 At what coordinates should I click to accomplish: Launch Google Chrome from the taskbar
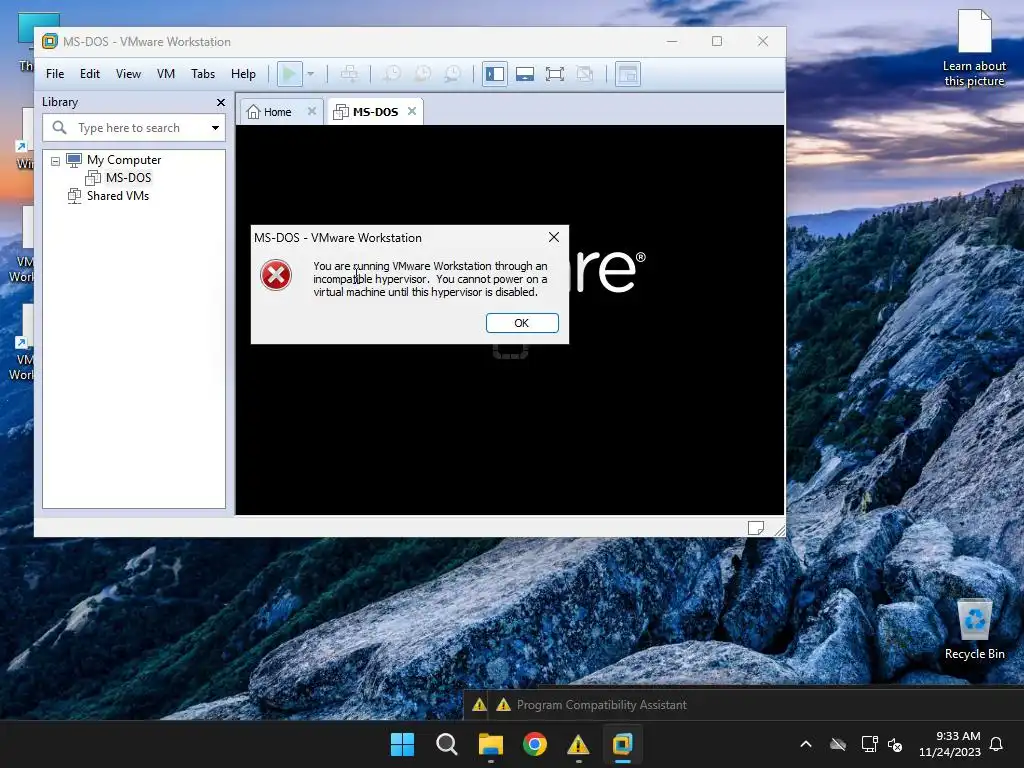click(535, 744)
